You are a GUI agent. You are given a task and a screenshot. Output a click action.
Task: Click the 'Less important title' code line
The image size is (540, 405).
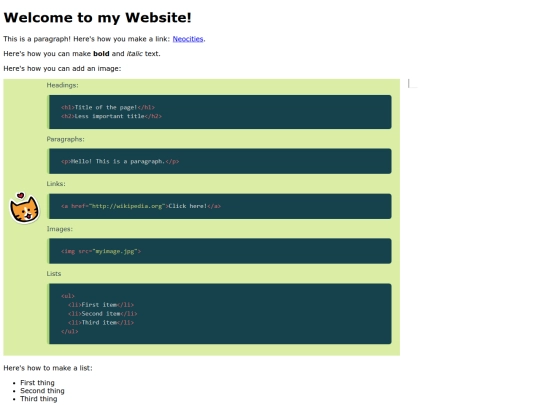click(111, 116)
